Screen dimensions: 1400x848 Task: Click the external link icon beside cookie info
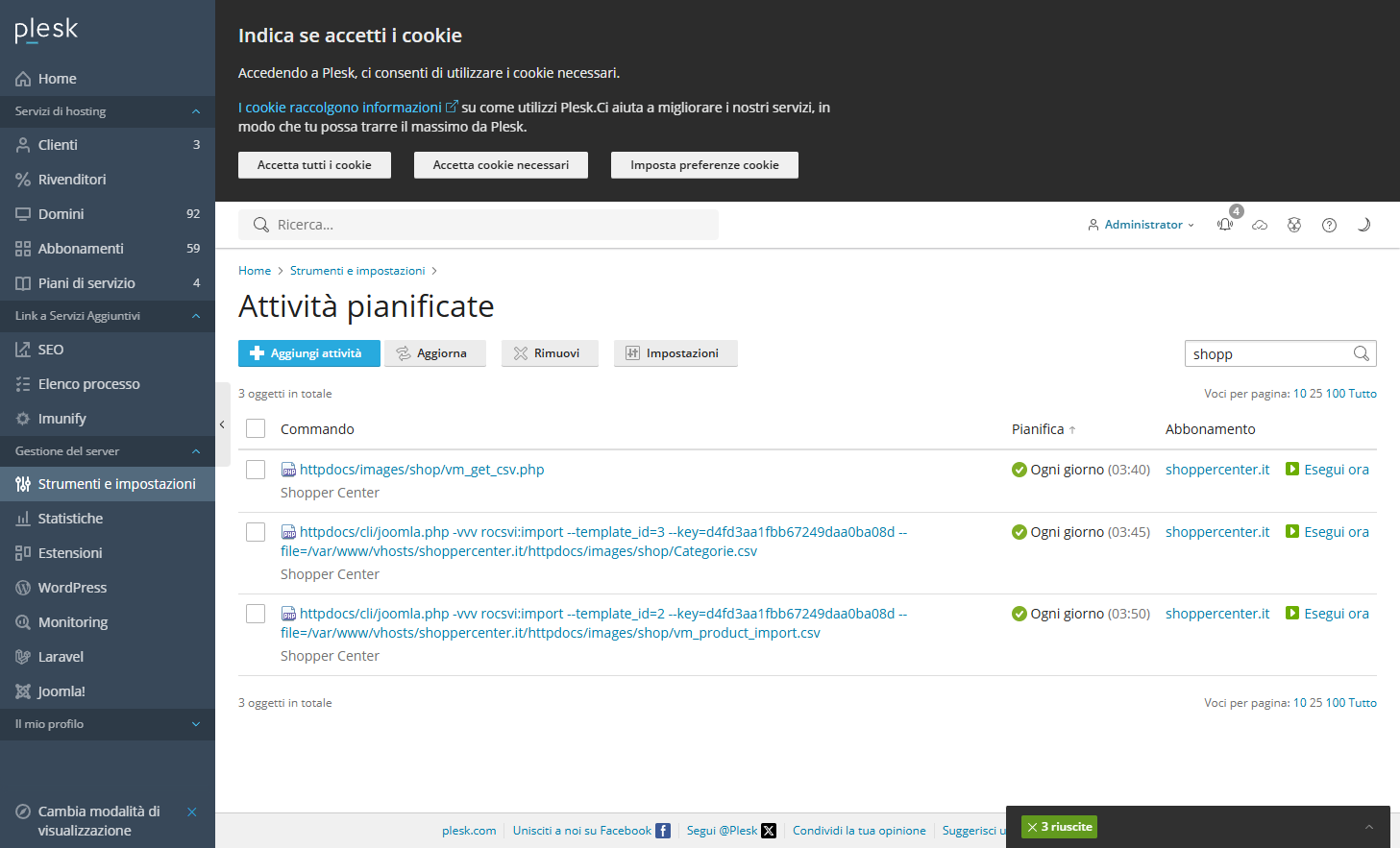452,107
